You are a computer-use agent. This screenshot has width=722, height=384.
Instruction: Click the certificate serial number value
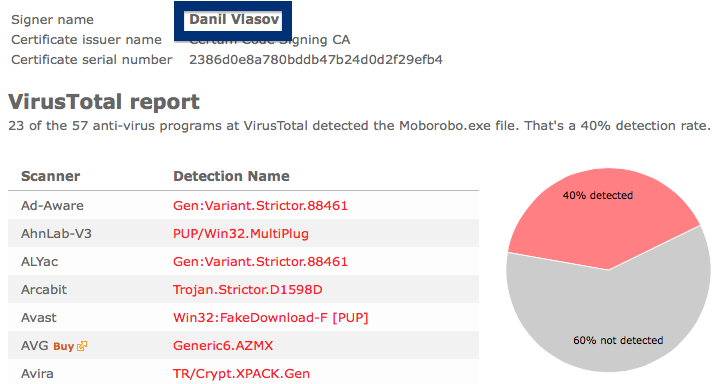click(x=316, y=60)
